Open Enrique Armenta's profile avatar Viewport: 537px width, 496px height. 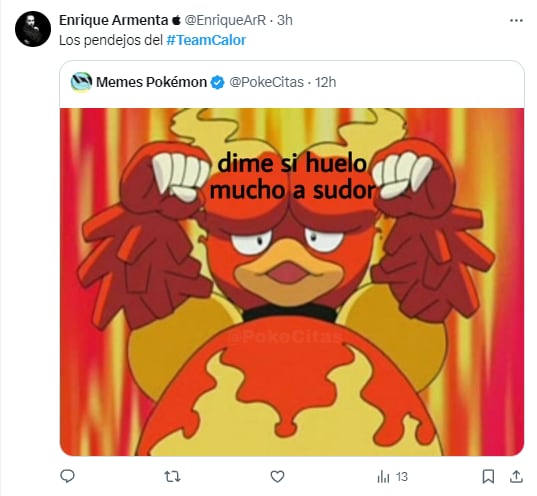[x=33, y=29]
